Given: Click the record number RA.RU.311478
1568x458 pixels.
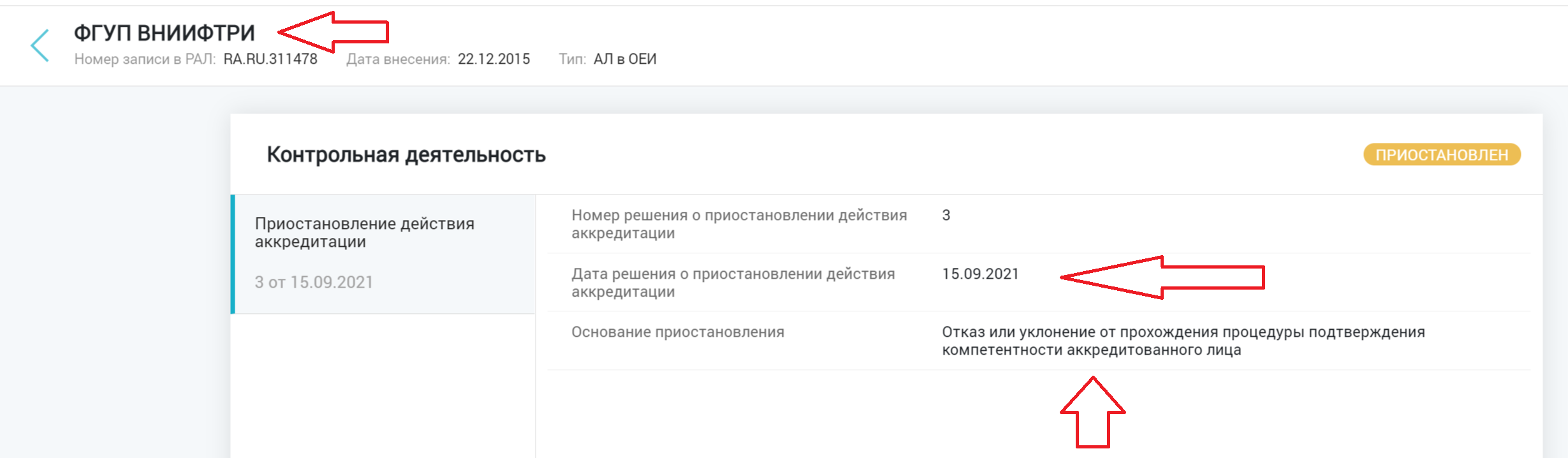Looking at the screenshot, I should pyautogui.click(x=270, y=59).
